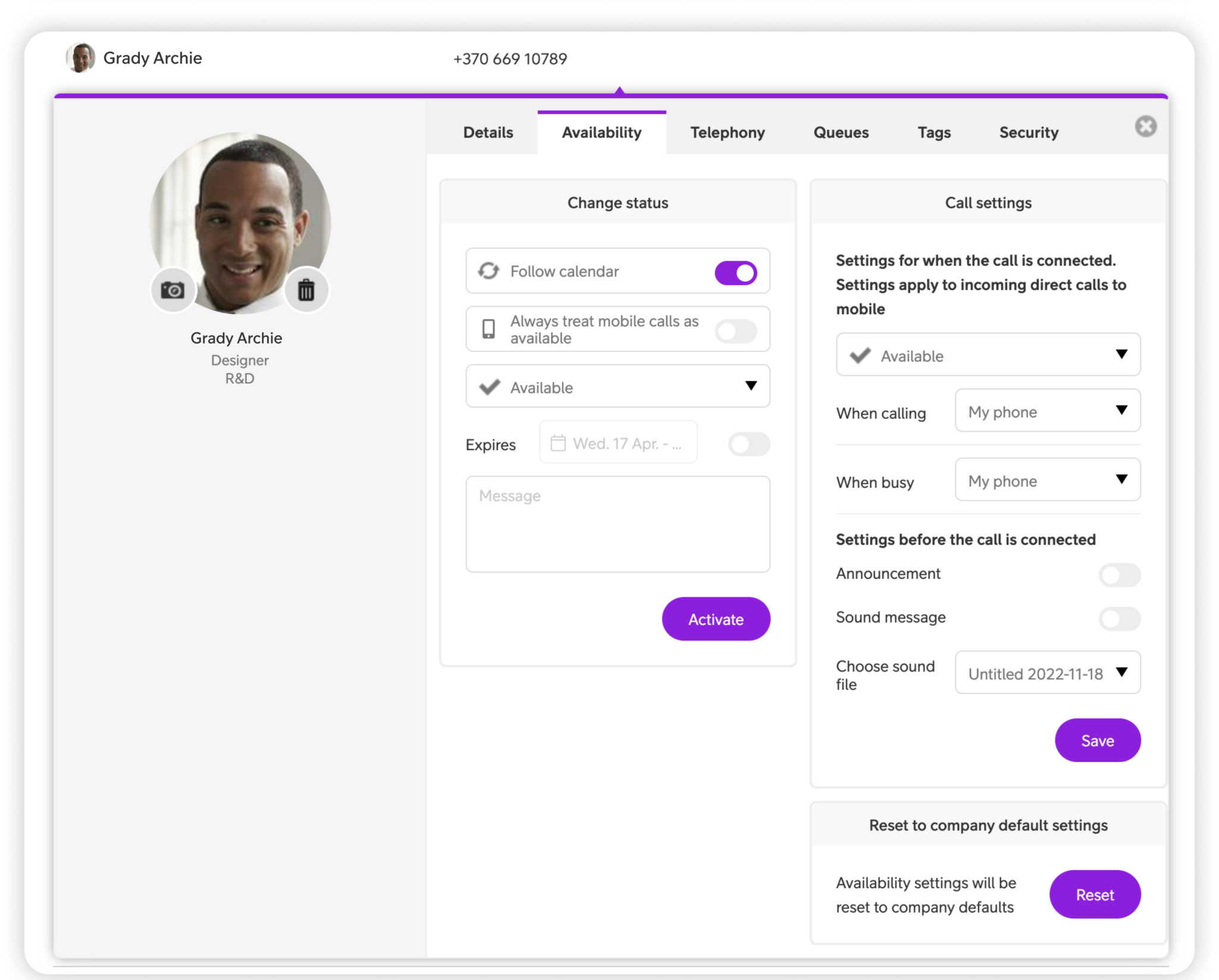
Task: Open the When calling dropdown
Action: point(1048,411)
